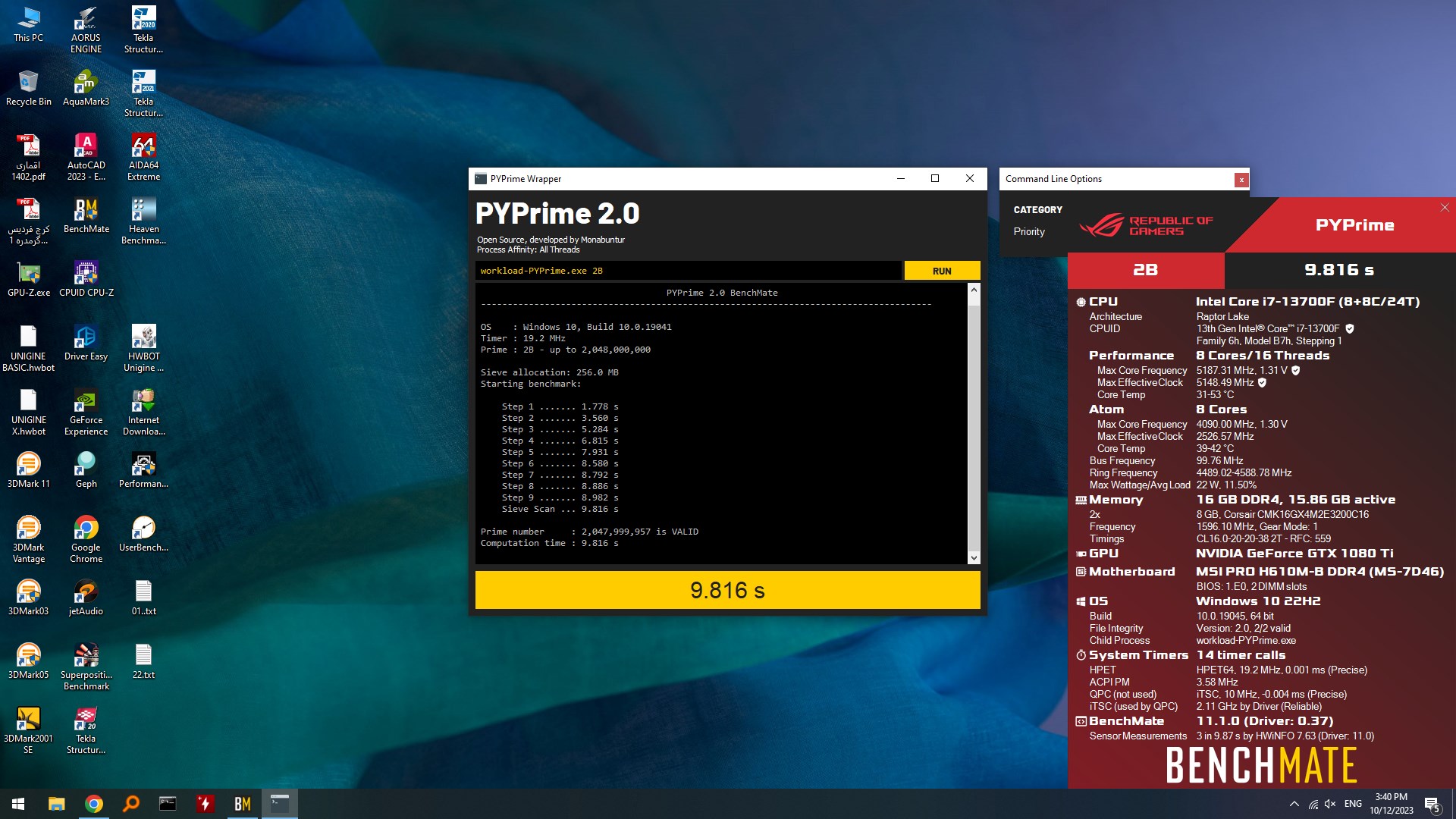This screenshot has width=1456, height=819.
Task: Click the 2B benchmark category label
Action: click(1145, 270)
